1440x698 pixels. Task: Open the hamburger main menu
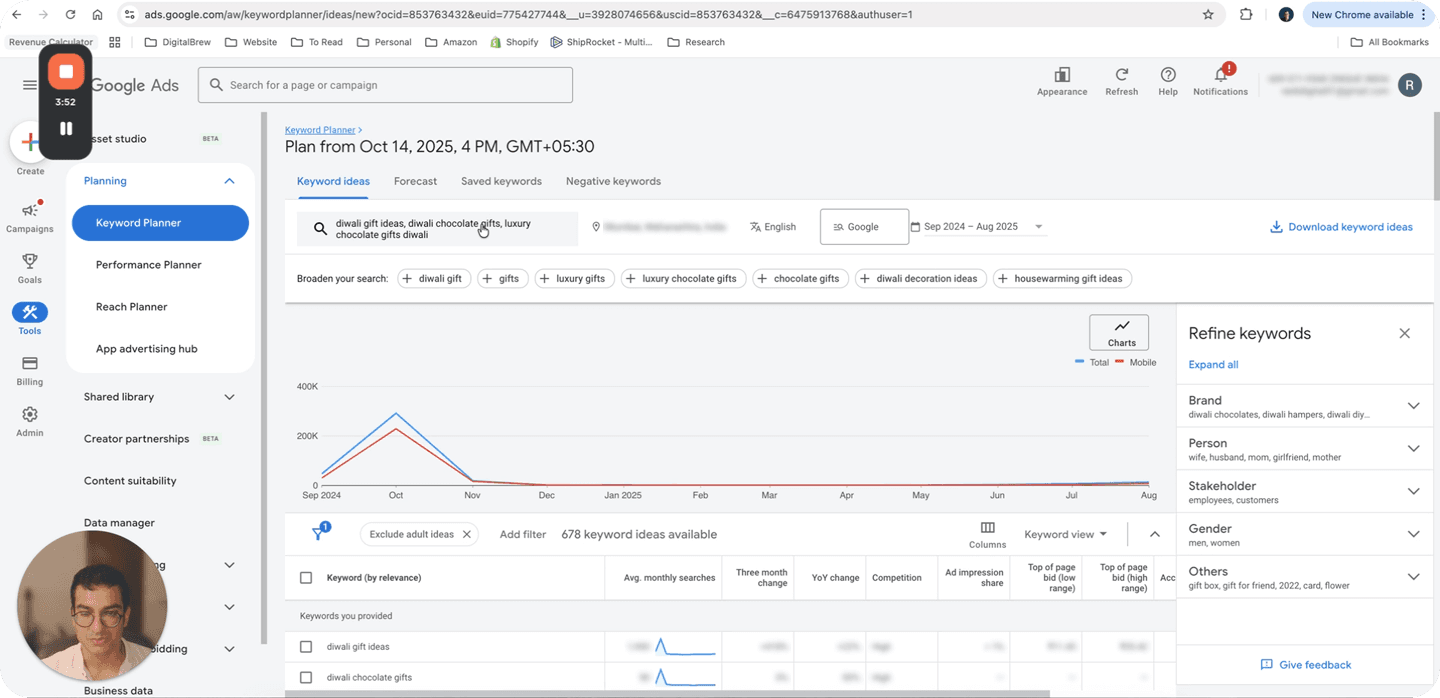pyautogui.click(x=29, y=85)
